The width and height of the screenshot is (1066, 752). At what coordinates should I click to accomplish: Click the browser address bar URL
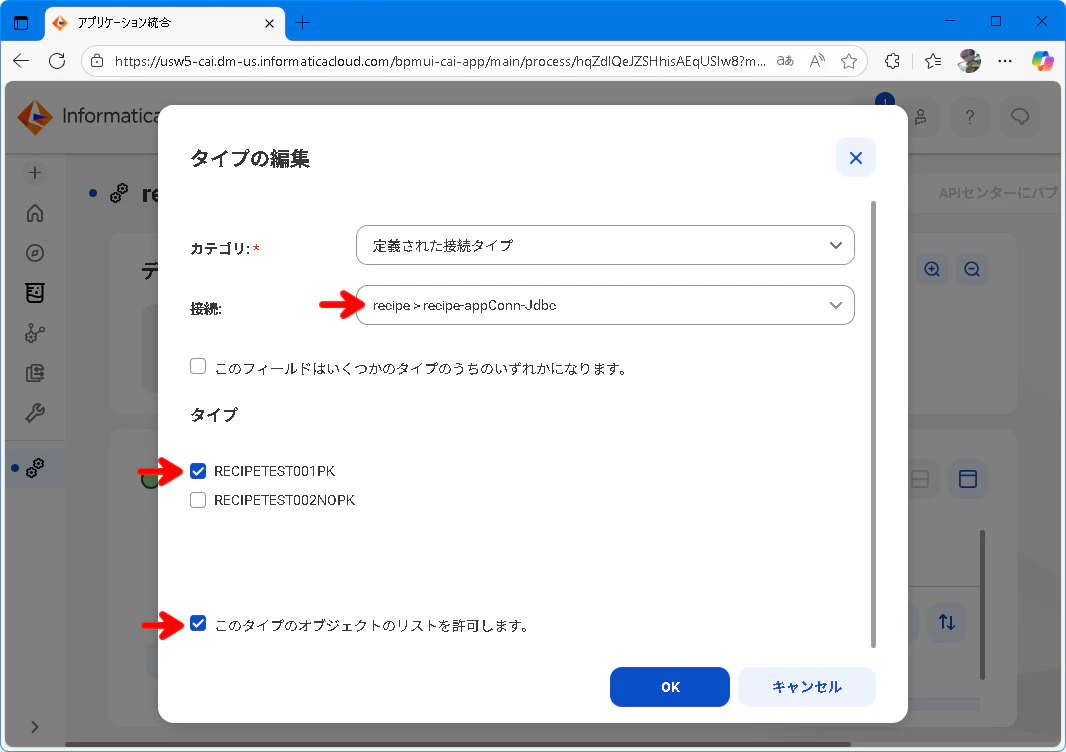pos(440,61)
